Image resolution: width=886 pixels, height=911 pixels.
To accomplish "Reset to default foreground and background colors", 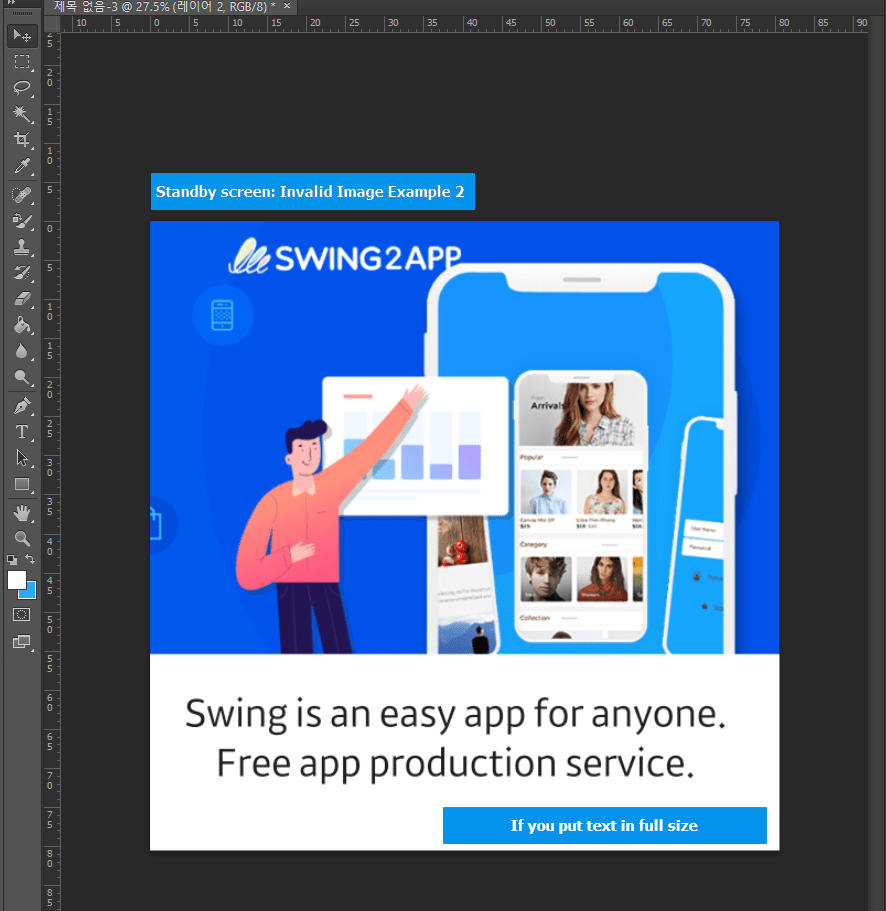I will (x=12, y=560).
